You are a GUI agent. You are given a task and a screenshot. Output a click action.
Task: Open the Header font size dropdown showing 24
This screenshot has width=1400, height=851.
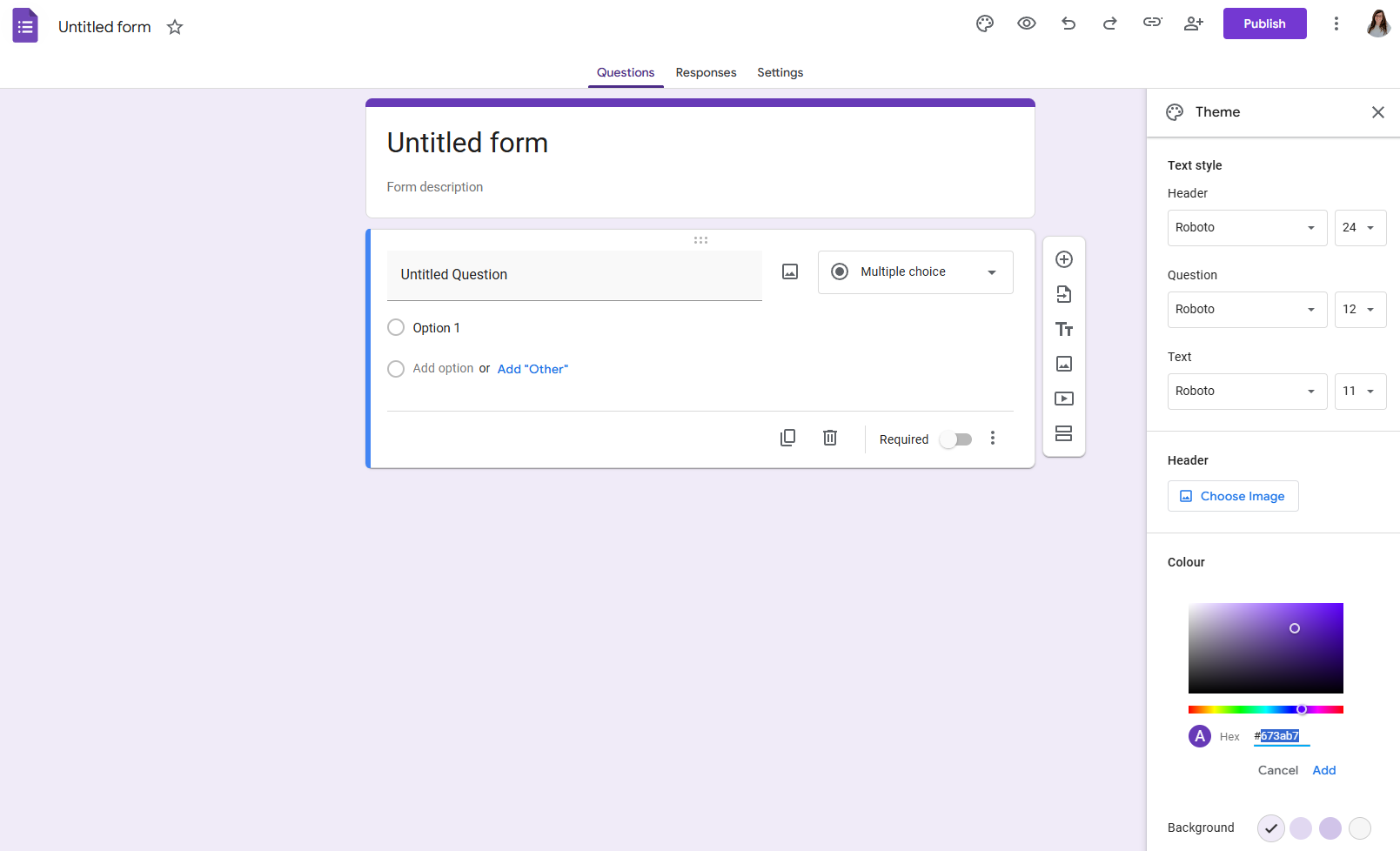[x=1360, y=227]
